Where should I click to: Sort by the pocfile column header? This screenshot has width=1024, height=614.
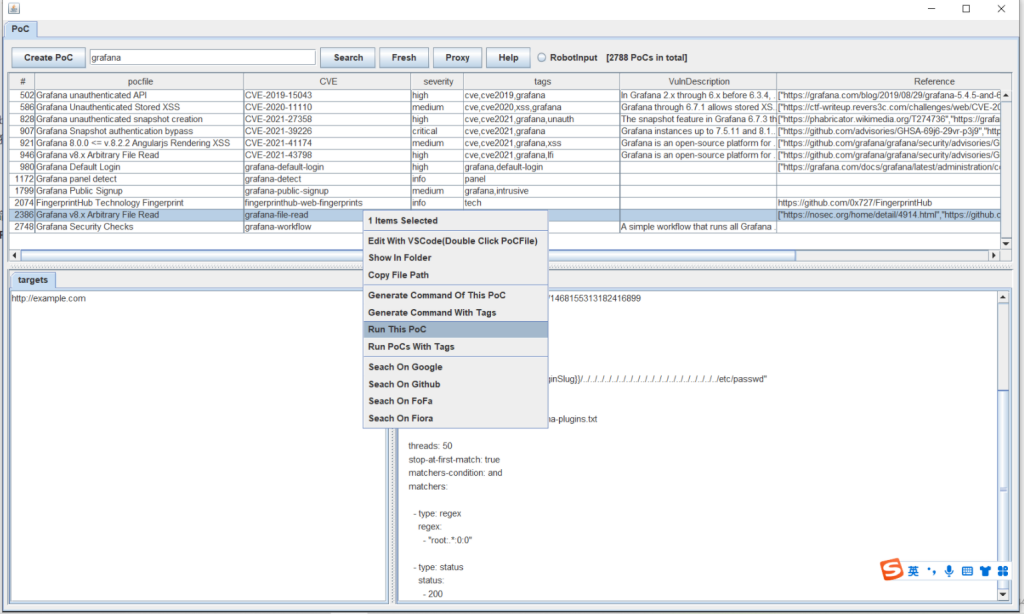(140, 81)
